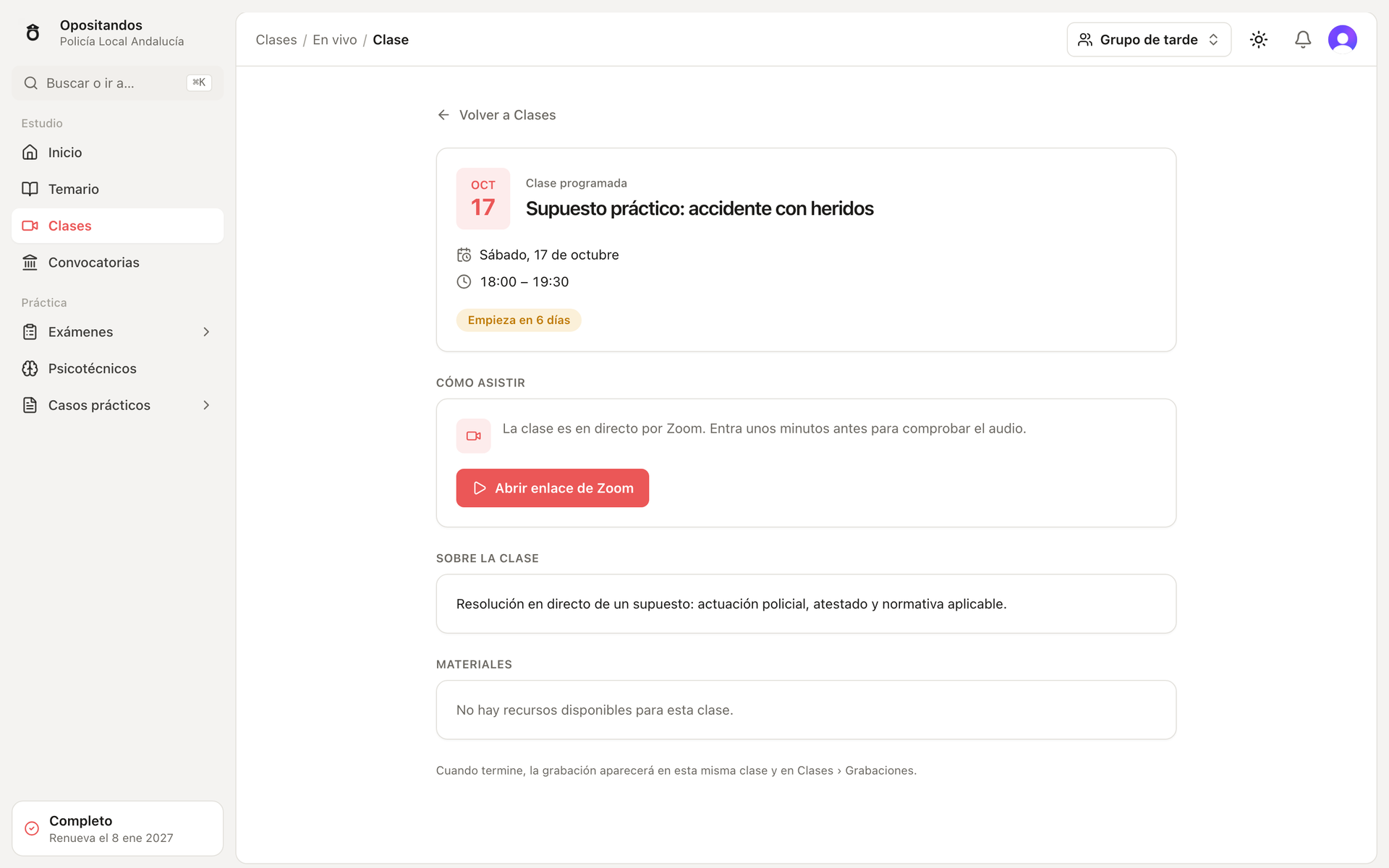
Task: Click the 18:00 – 19:30 time
Action: (524, 281)
